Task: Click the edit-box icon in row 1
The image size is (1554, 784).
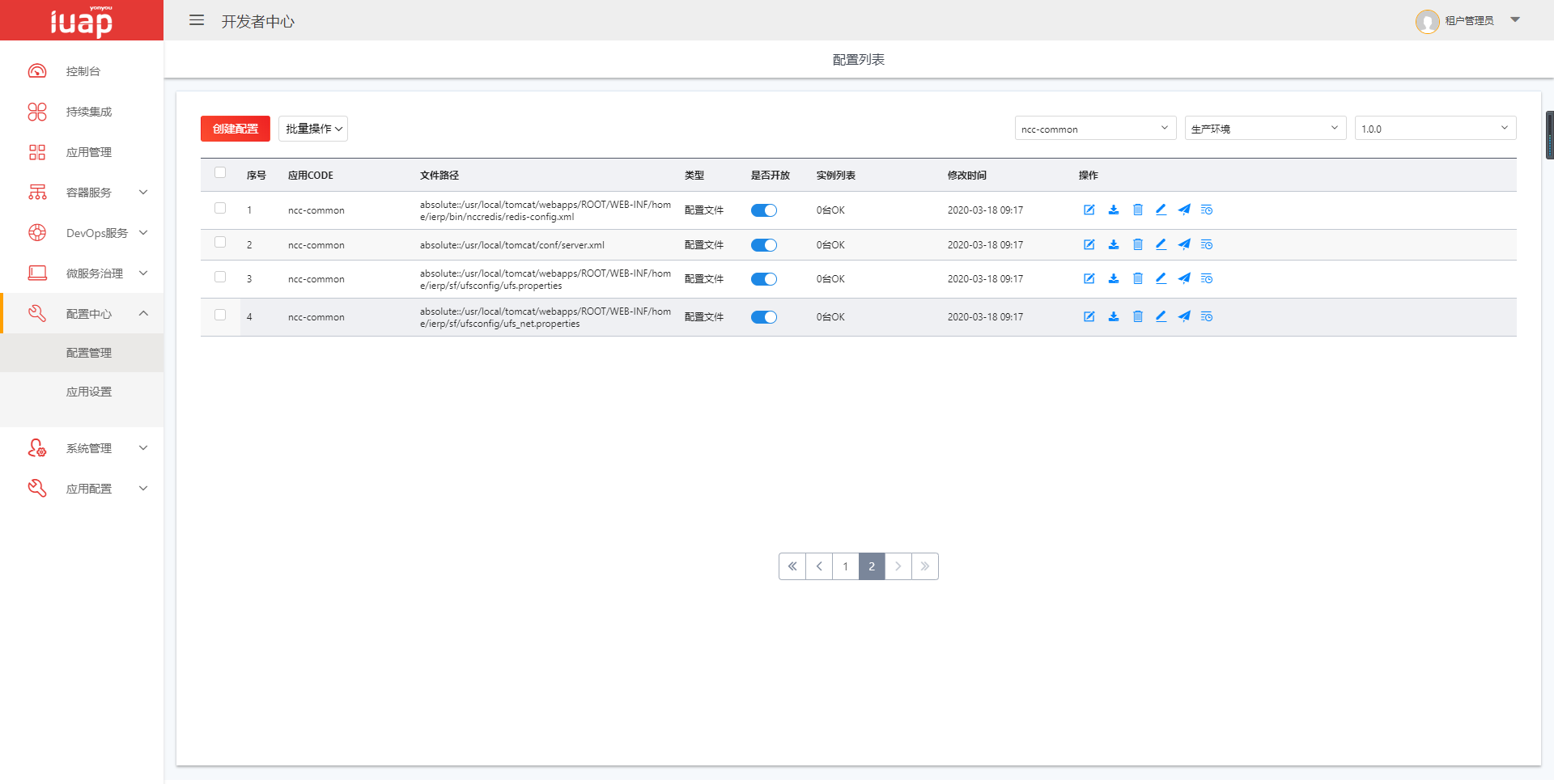Action: pyautogui.click(x=1089, y=210)
